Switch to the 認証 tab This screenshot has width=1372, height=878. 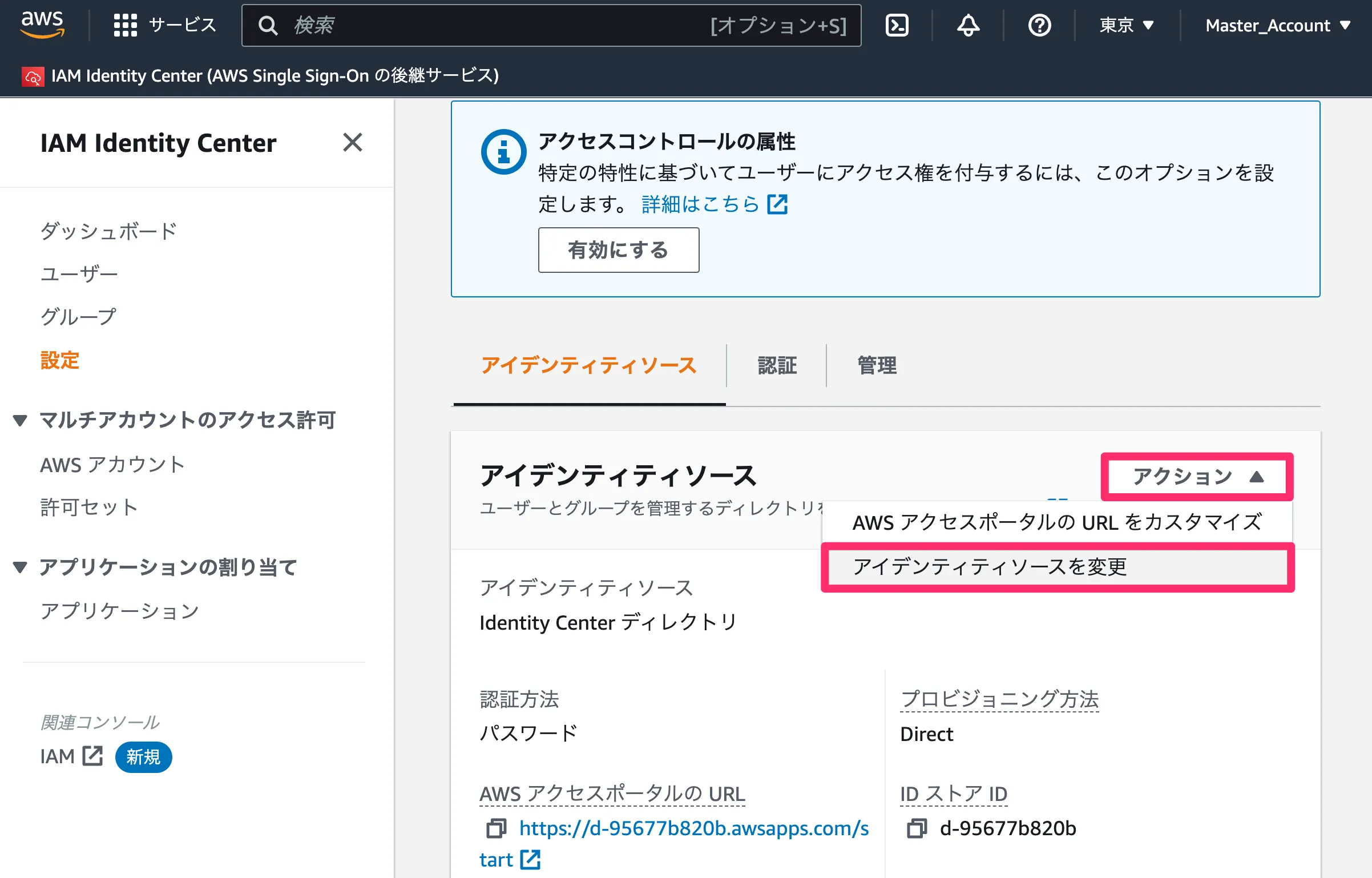click(x=777, y=365)
